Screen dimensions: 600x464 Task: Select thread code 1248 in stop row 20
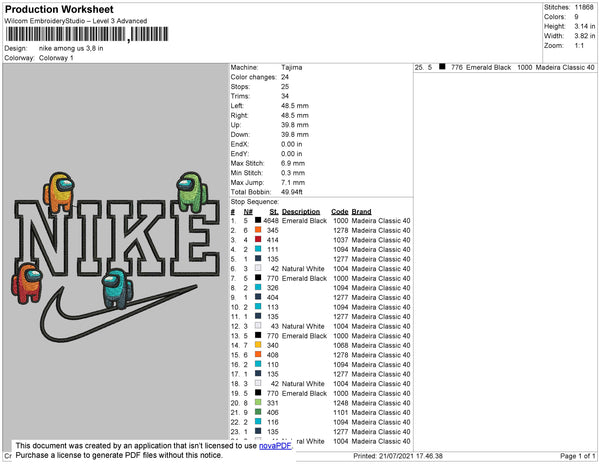coord(341,403)
